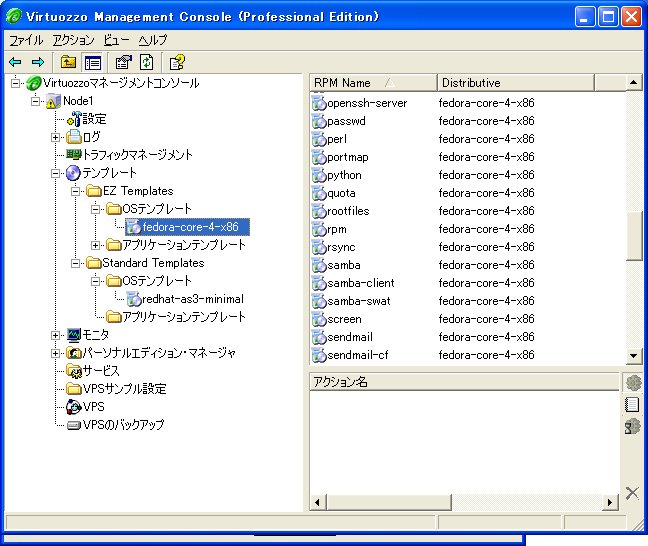Click actions pane scroll right arrow
This screenshot has width=648, height=546.
click(x=610, y=503)
